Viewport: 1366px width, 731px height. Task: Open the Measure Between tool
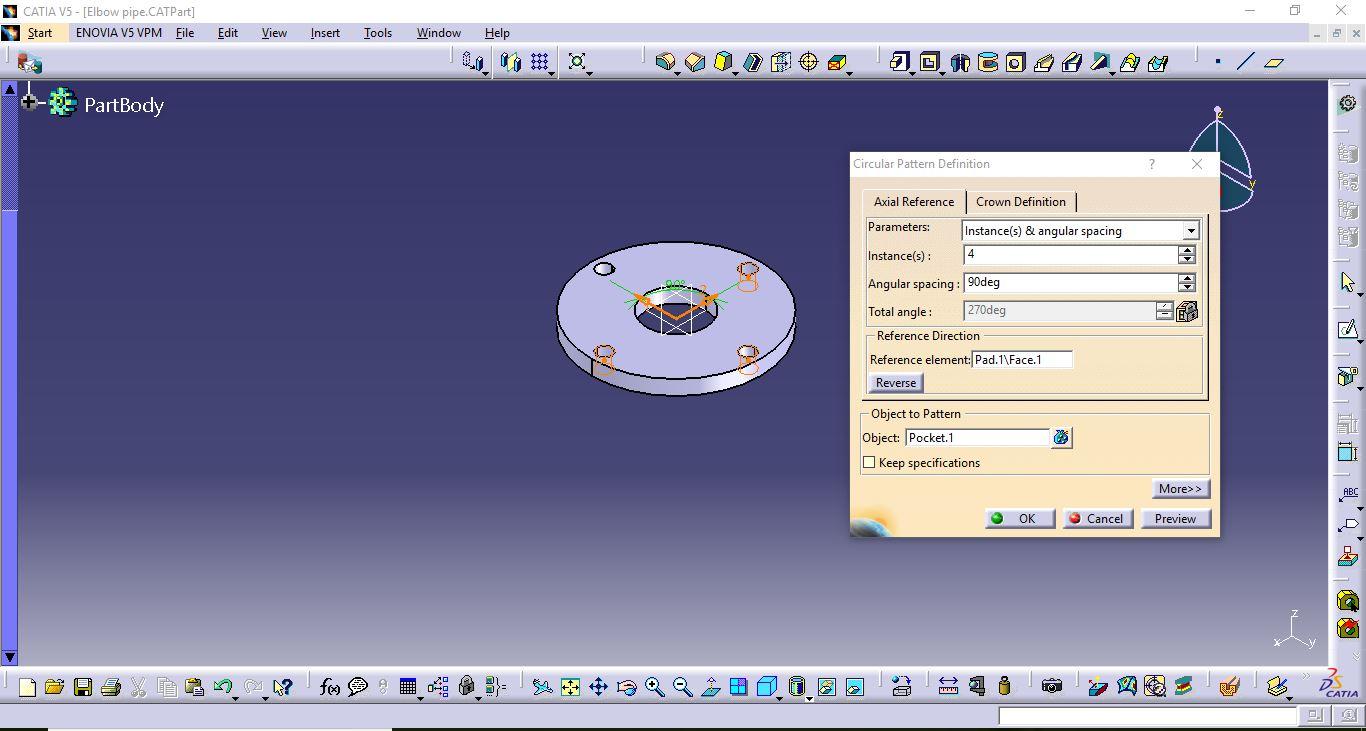coord(948,686)
